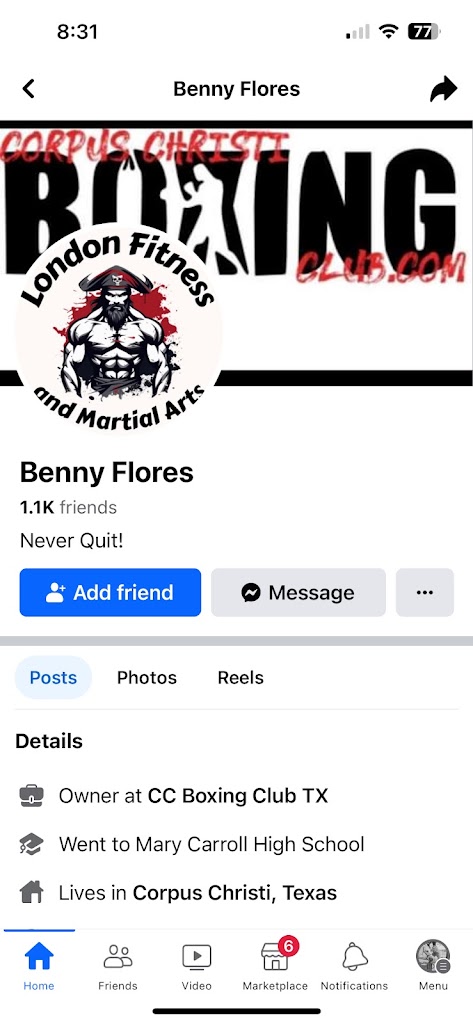Tap the Add friend button
The image size is (473, 1024).
(x=110, y=592)
